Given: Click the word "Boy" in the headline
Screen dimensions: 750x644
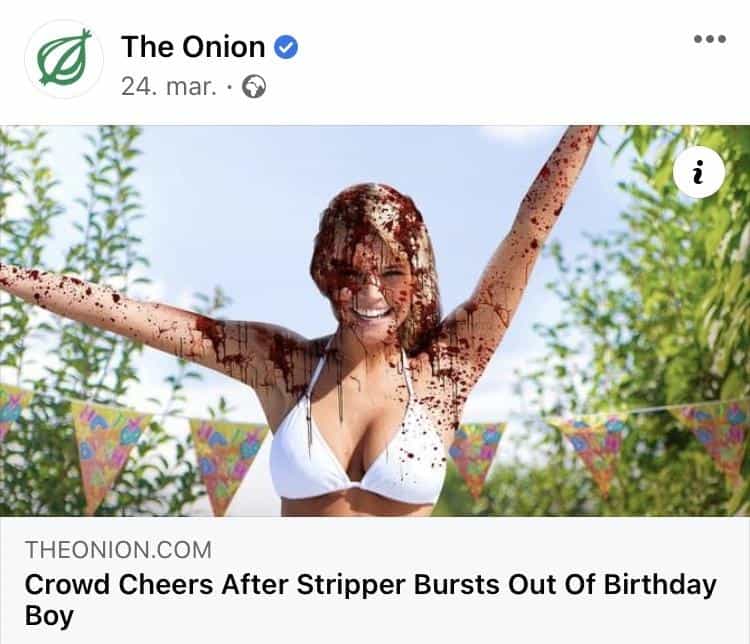Looking at the screenshot, I should pyautogui.click(x=49, y=616).
